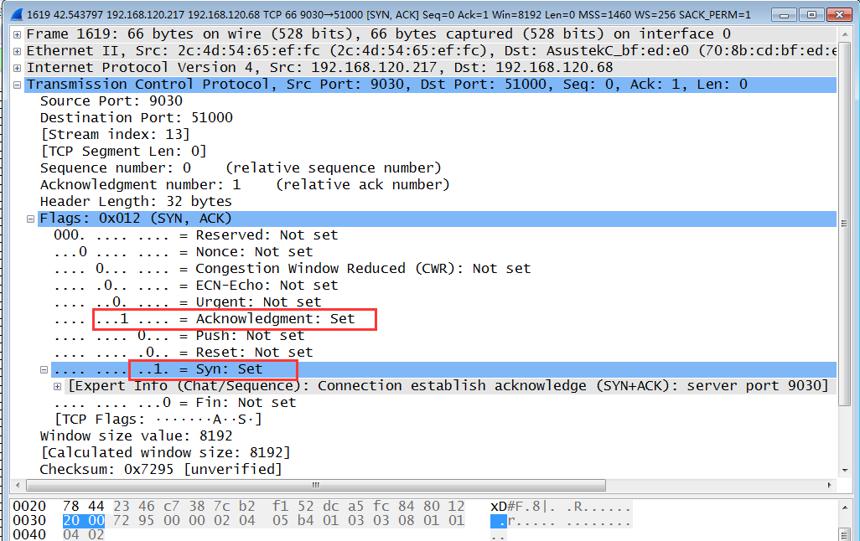Maximize the packet detail window

[812, 14]
